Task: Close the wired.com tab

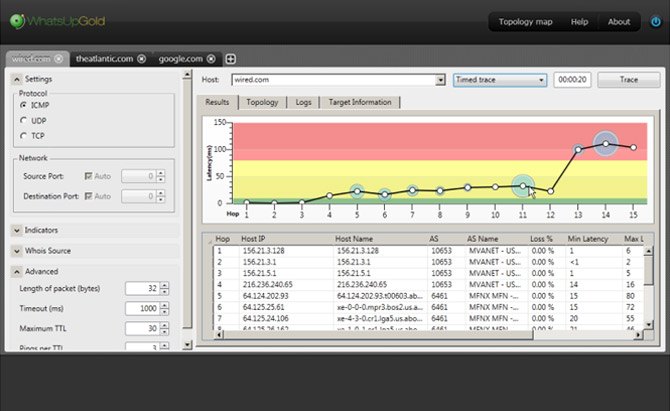Action: (59, 59)
